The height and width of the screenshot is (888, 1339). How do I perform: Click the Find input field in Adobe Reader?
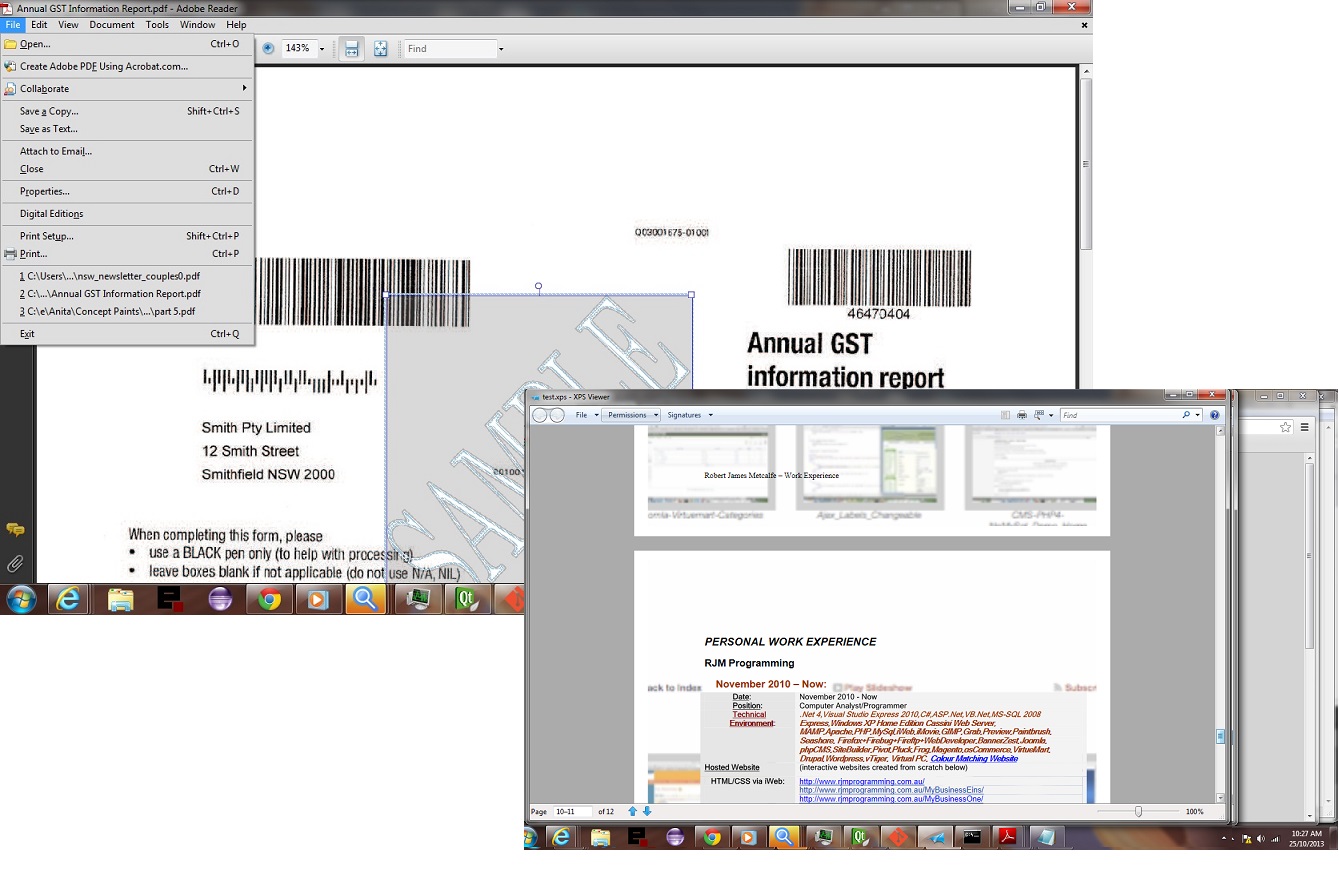(450, 49)
